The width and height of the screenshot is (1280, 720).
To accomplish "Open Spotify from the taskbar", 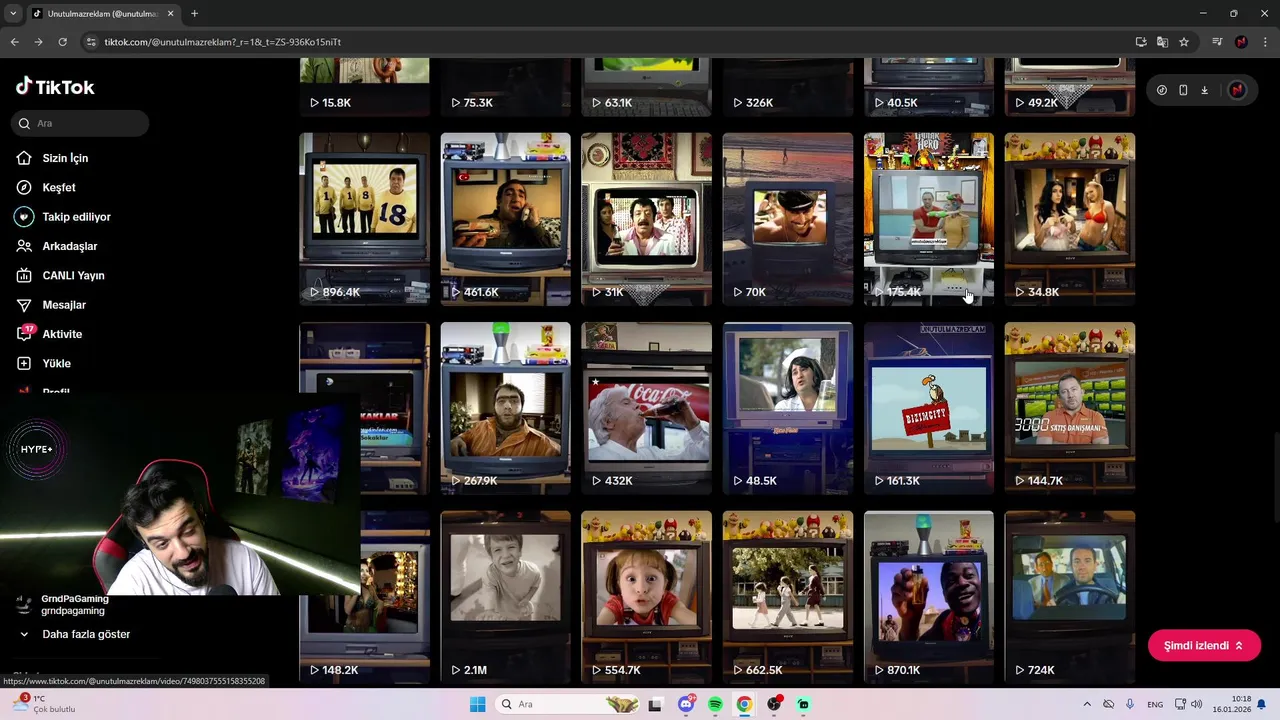I will click(715, 704).
